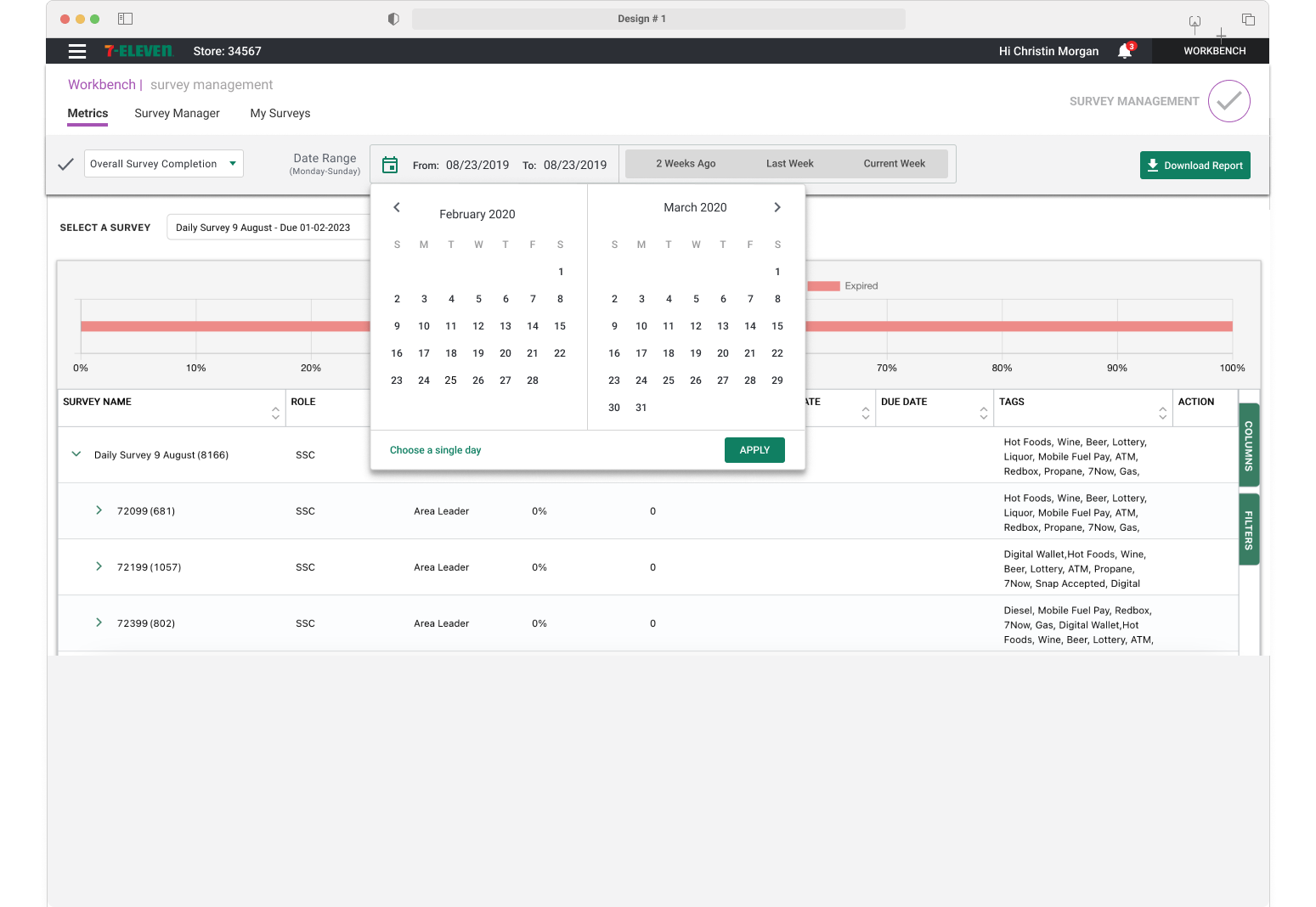Select the Current Week range
Screen dimensions: 1316x907
pyautogui.click(x=895, y=164)
